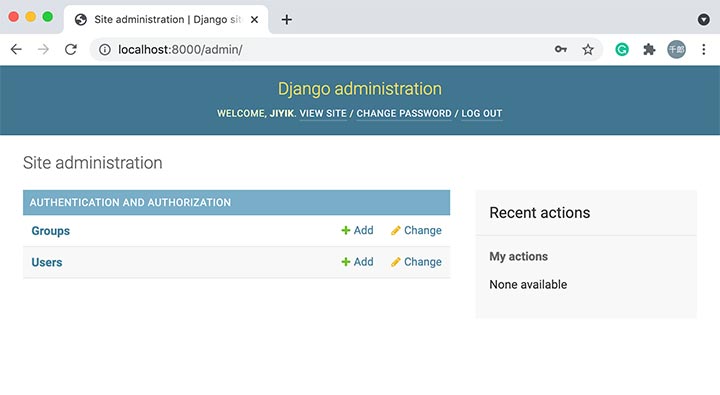
Task: Open saved passwords key icon
Action: [561, 49]
